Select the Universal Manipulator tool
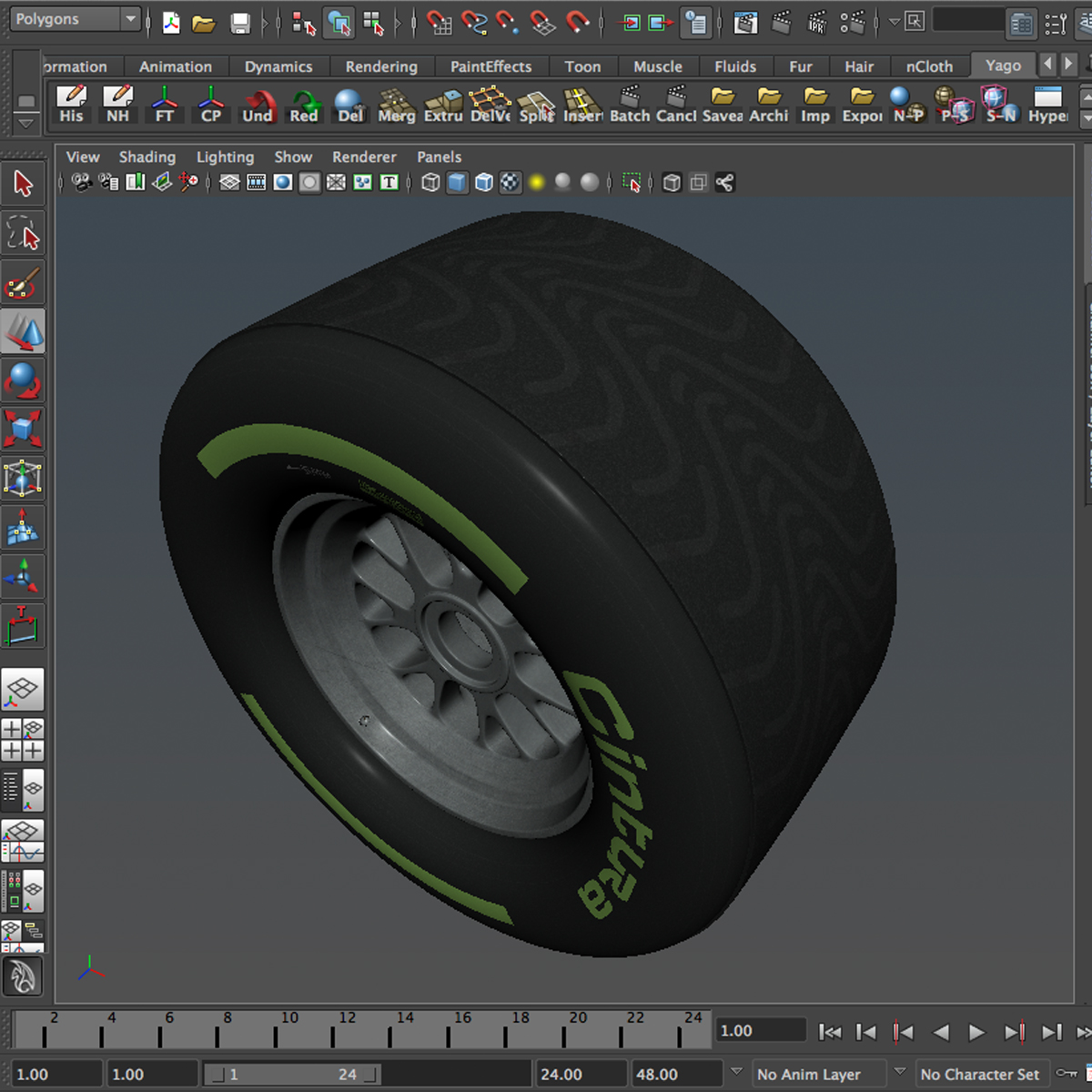1092x1092 pixels. coord(23,478)
